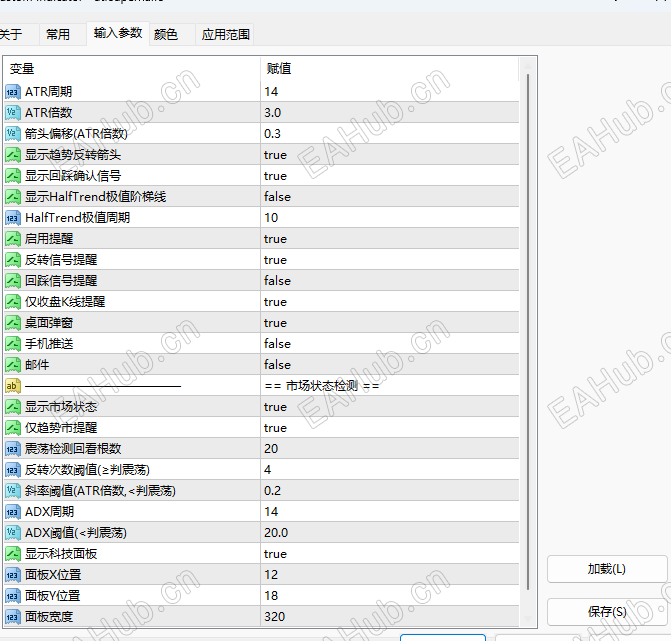The height and width of the screenshot is (641, 671).
Task: Select the true value of 显示科技面板
Action: [x=389, y=554]
